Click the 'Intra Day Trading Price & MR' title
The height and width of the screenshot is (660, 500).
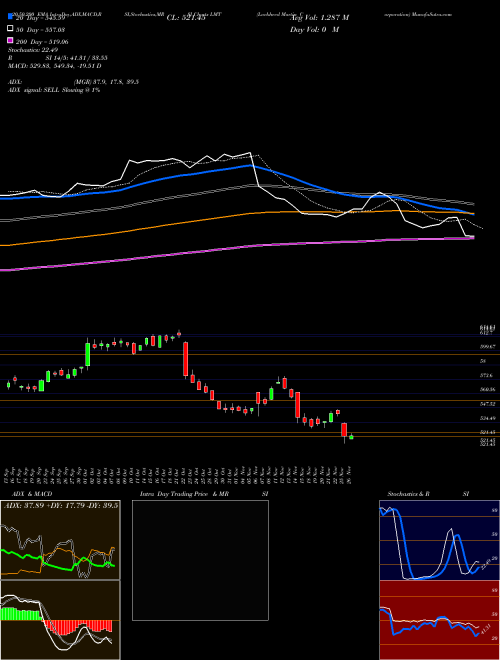pyautogui.click(x=185, y=494)
